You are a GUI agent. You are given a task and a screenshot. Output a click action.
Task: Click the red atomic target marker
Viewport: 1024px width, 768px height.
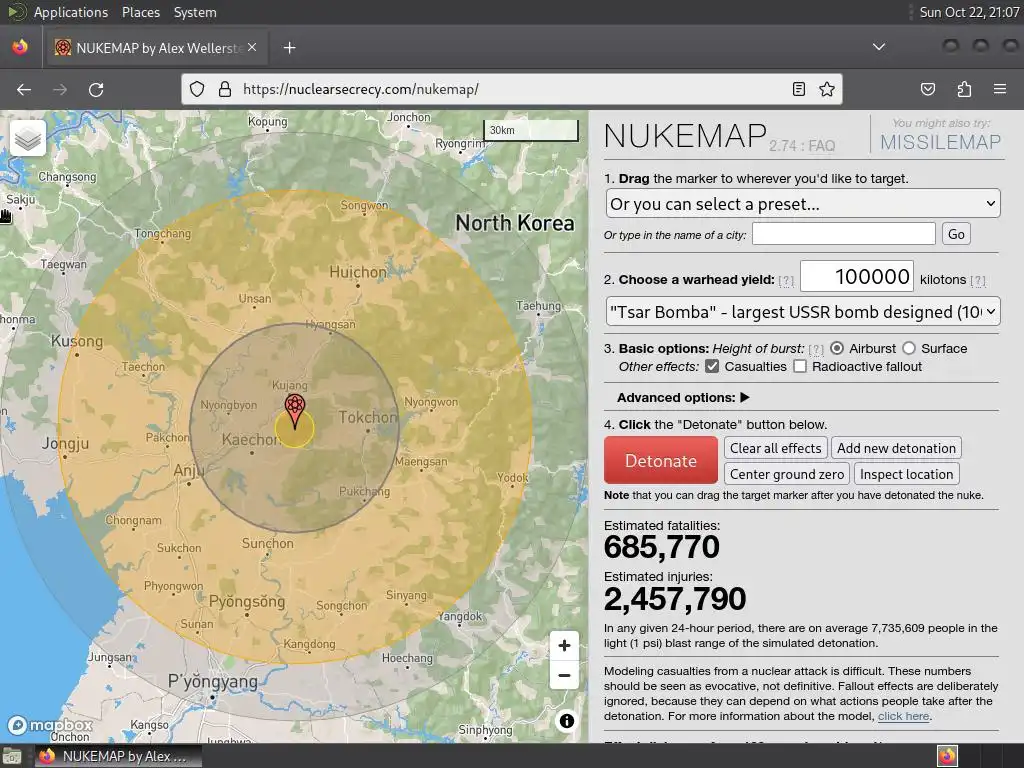point(295,411)
